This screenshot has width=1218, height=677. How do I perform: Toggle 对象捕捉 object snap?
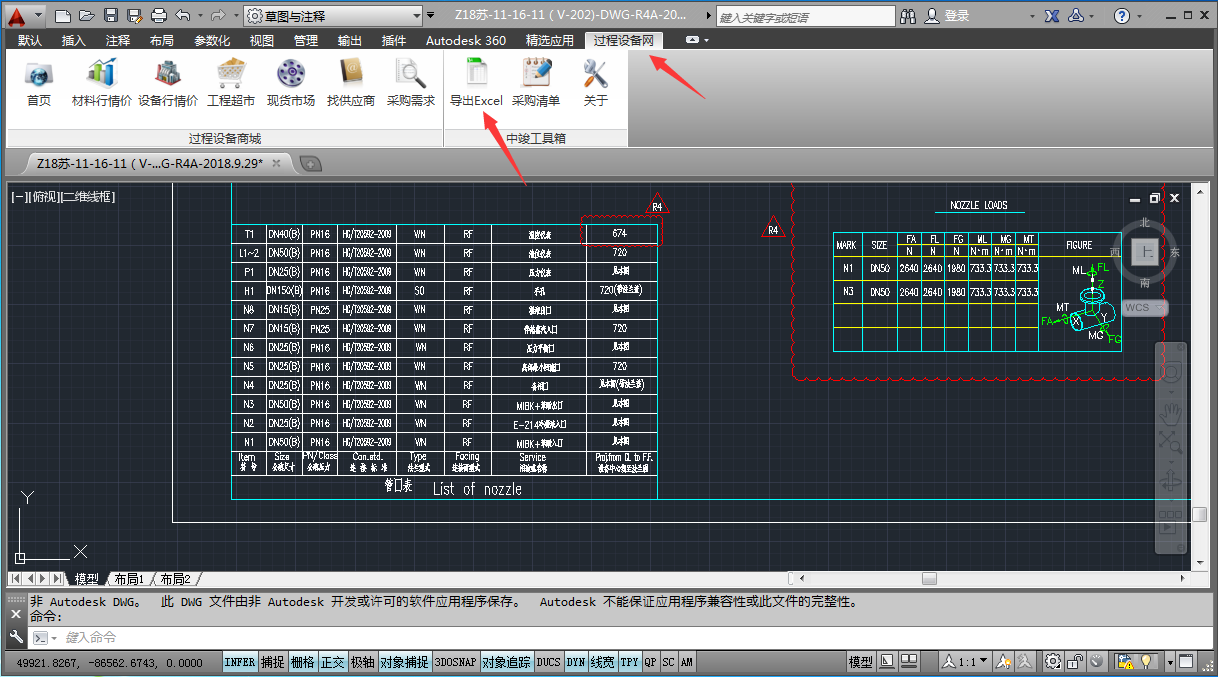(405, 662)
